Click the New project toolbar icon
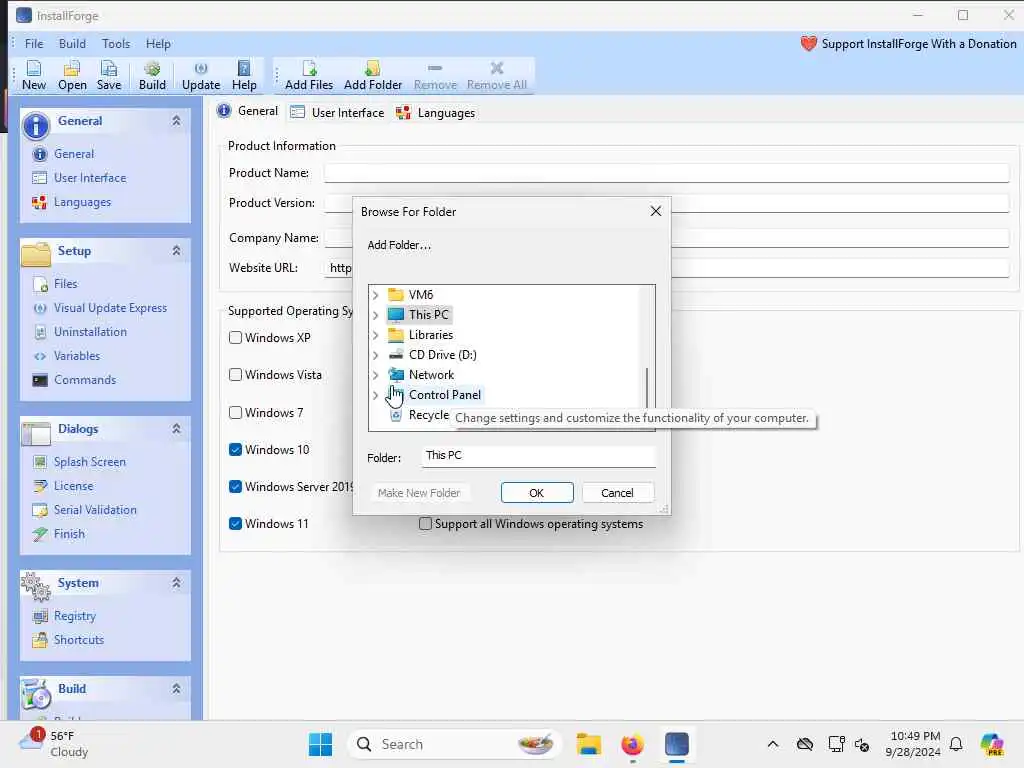 pyautogui.click(x=33, y=75)
